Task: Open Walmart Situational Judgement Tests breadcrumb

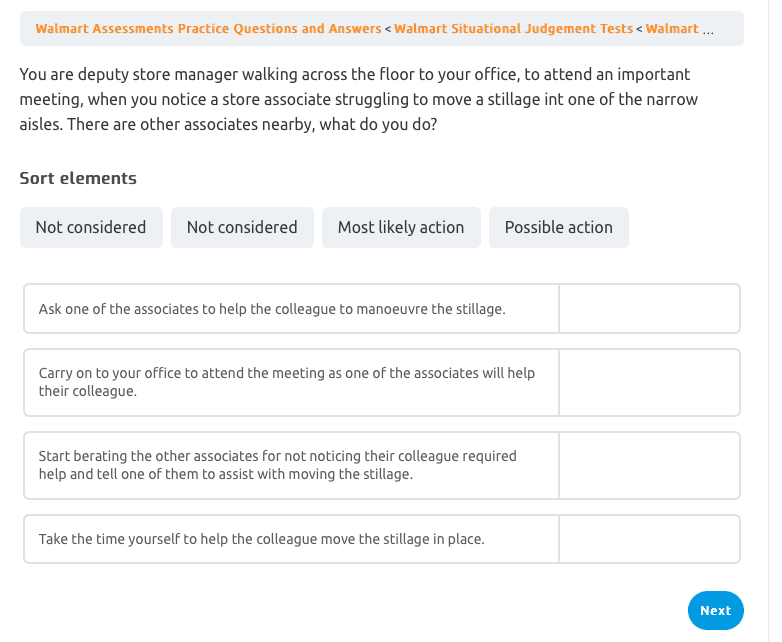Action: point(513,29)
